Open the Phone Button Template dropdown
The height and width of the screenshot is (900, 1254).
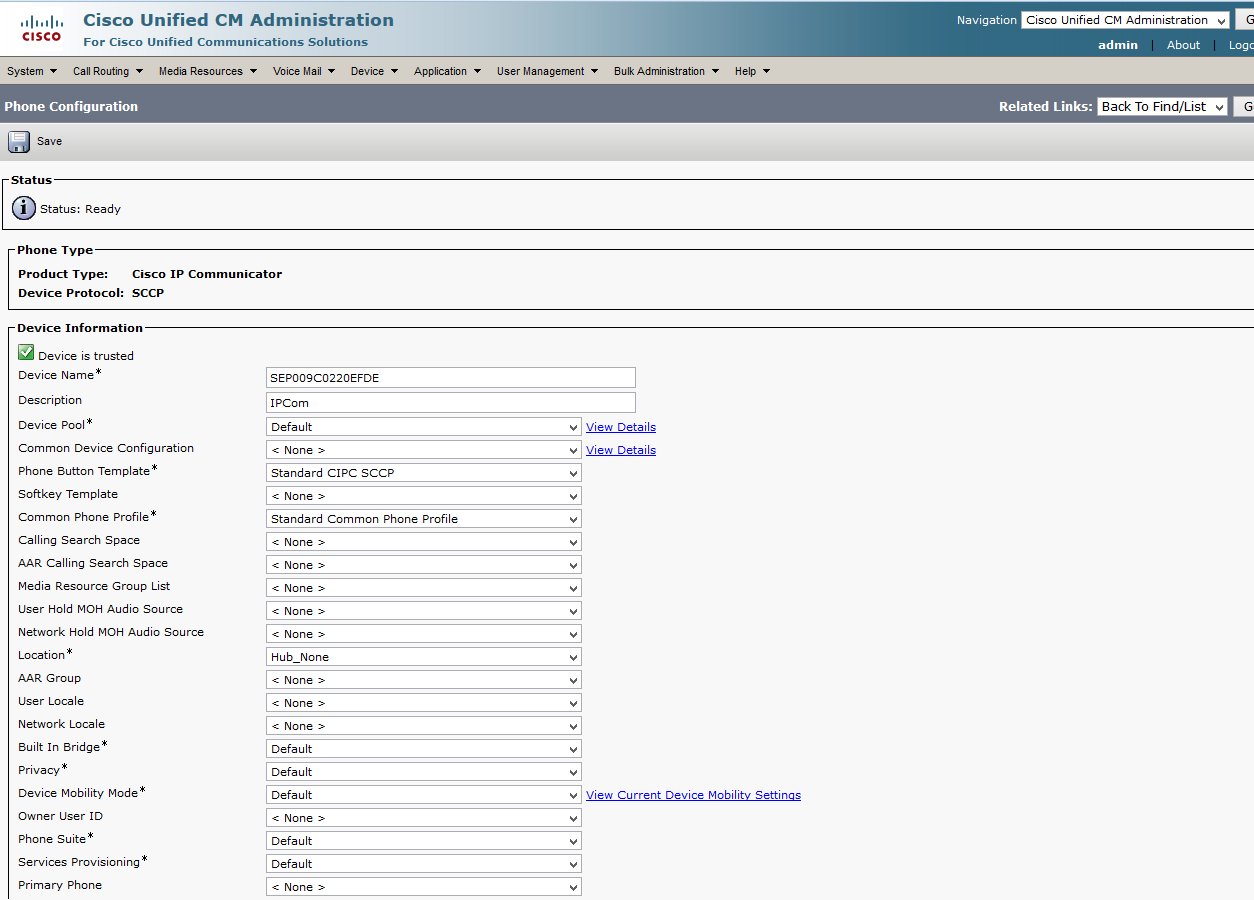click(424, 473)
